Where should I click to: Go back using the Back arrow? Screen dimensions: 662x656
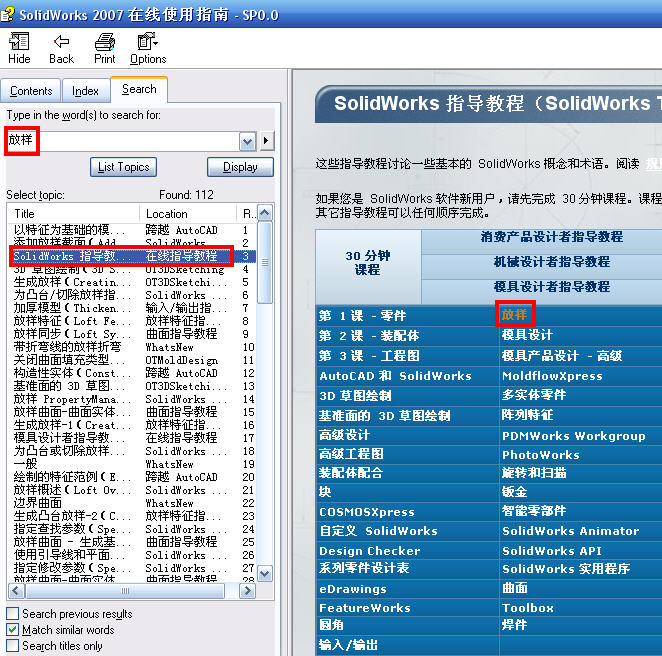click(61, 48)
